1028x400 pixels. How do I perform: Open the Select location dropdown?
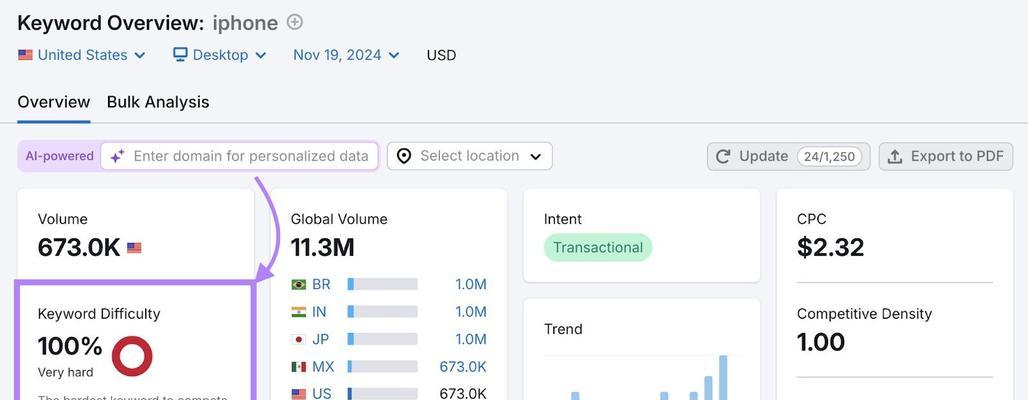pos(469,156)
